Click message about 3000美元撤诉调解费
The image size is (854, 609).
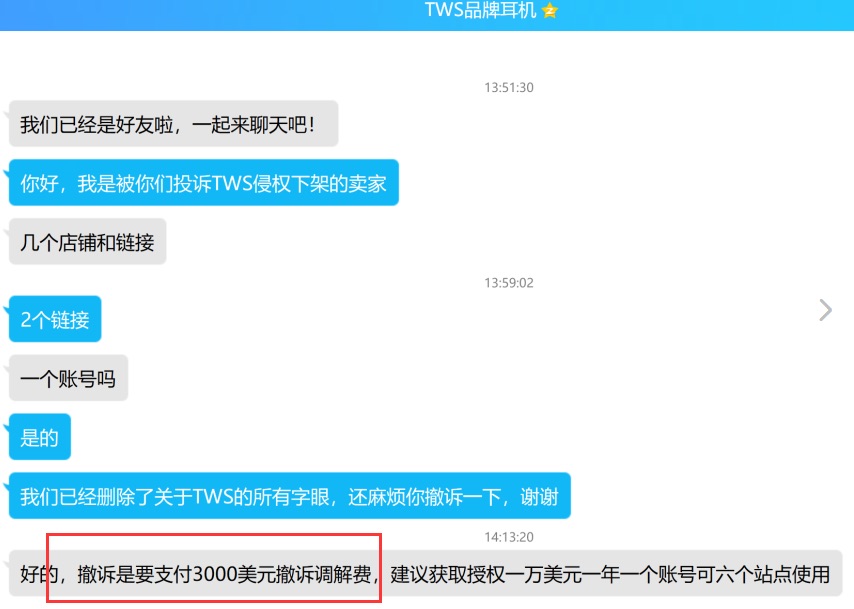point(425,573)
